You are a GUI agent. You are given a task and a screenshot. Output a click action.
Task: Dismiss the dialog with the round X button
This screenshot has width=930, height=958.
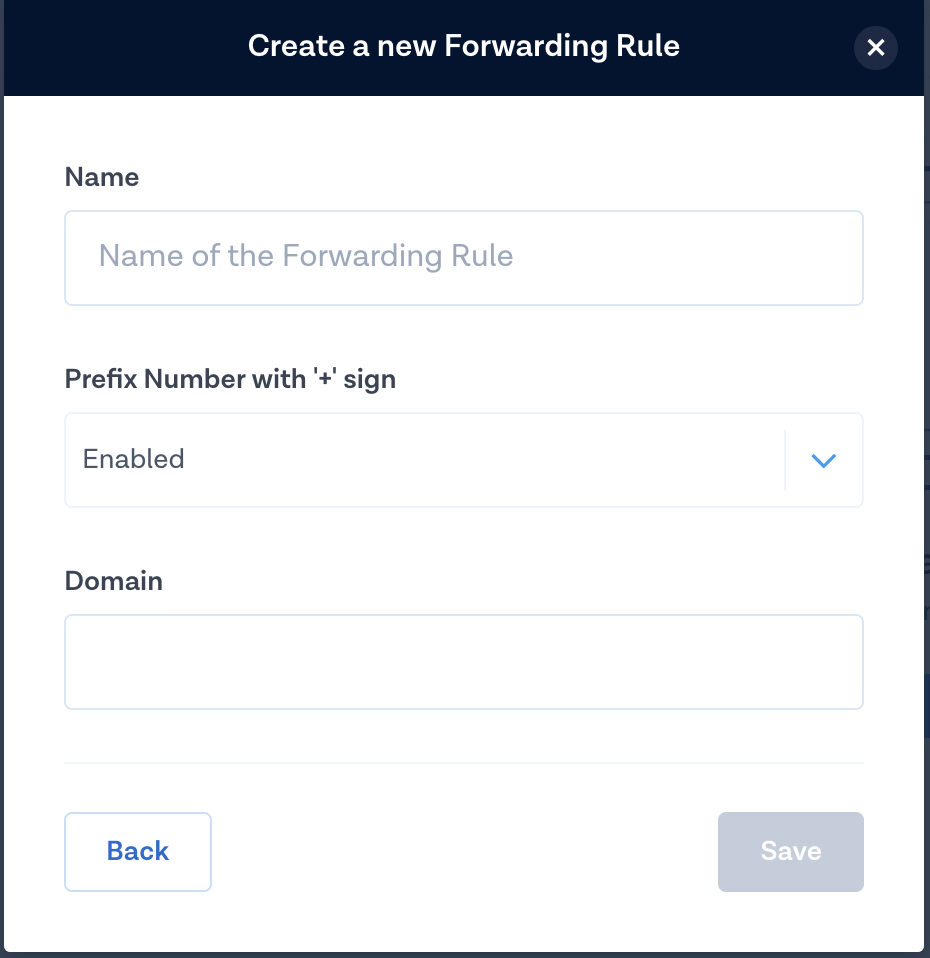click(x=876, y=47)
